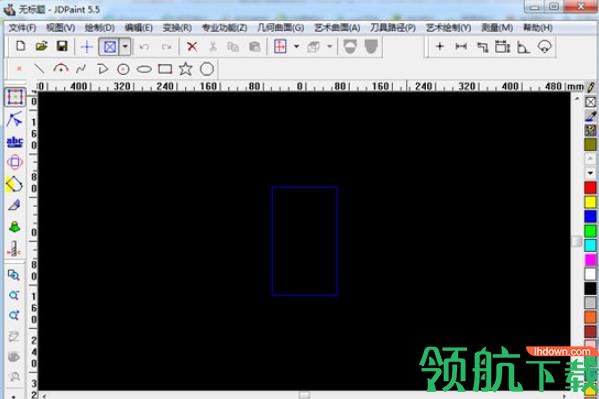Image resolution: width=599 pixels, height=399 pixels.
Task: Click the blue crosshair toolbar icon
Action: pos(87,47)
